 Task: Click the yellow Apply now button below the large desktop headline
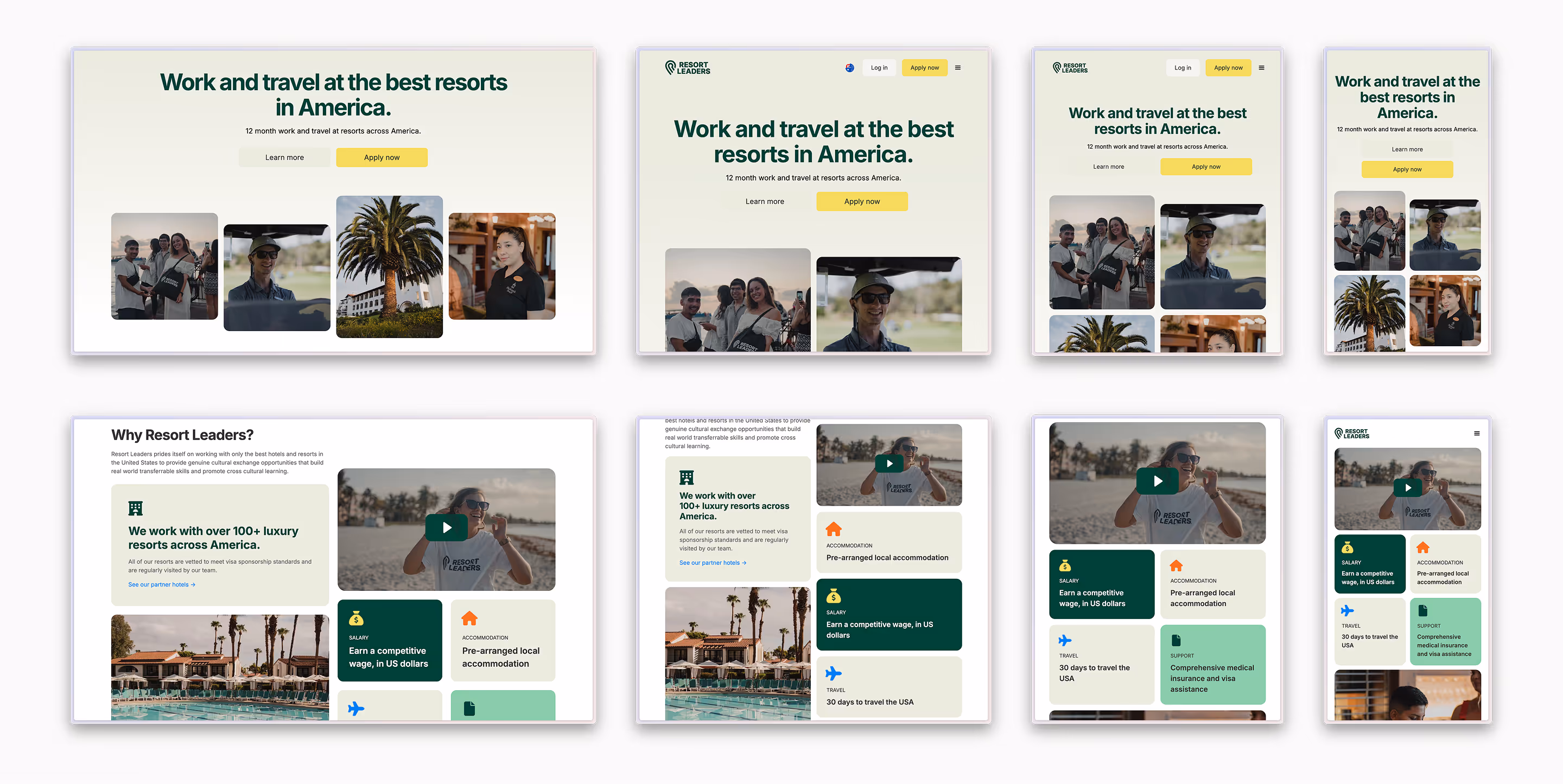tap(382, 157)
